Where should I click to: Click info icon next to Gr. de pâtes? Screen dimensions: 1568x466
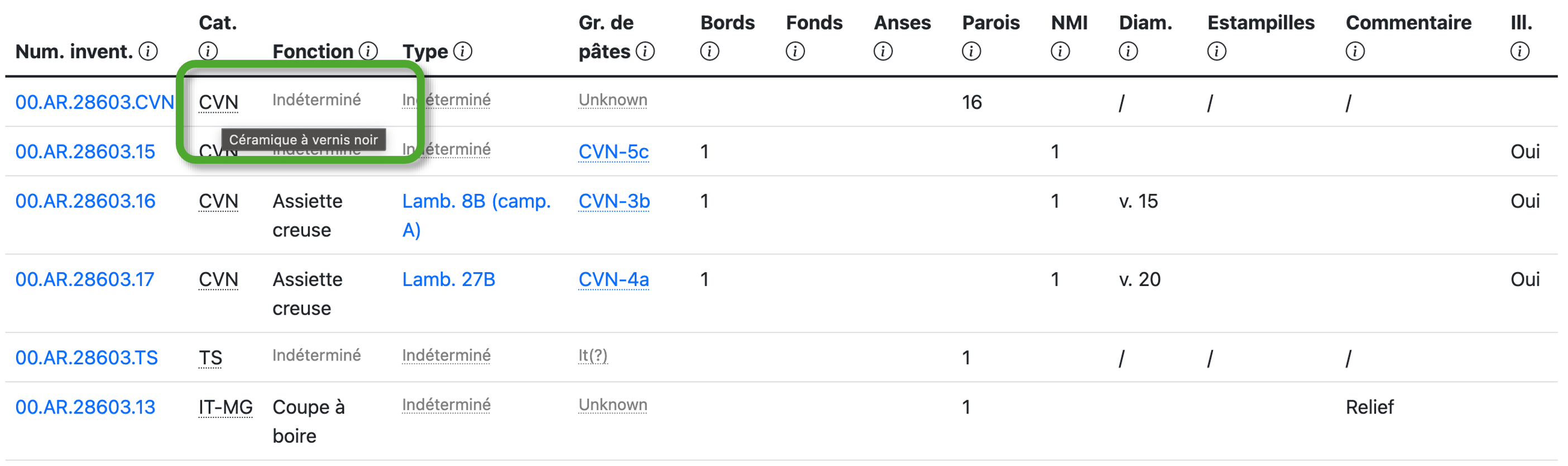pyautogui.click(x=645, y=51)
